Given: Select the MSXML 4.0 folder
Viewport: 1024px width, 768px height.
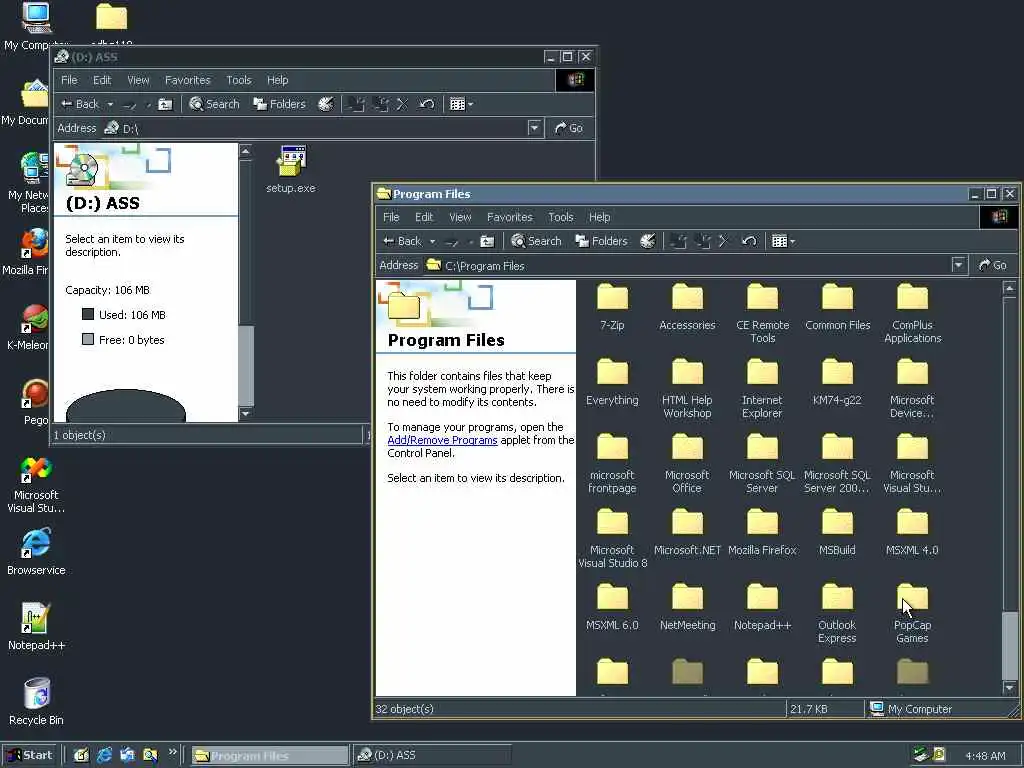Looking at the screenshot, I should (x=912, y=533).
